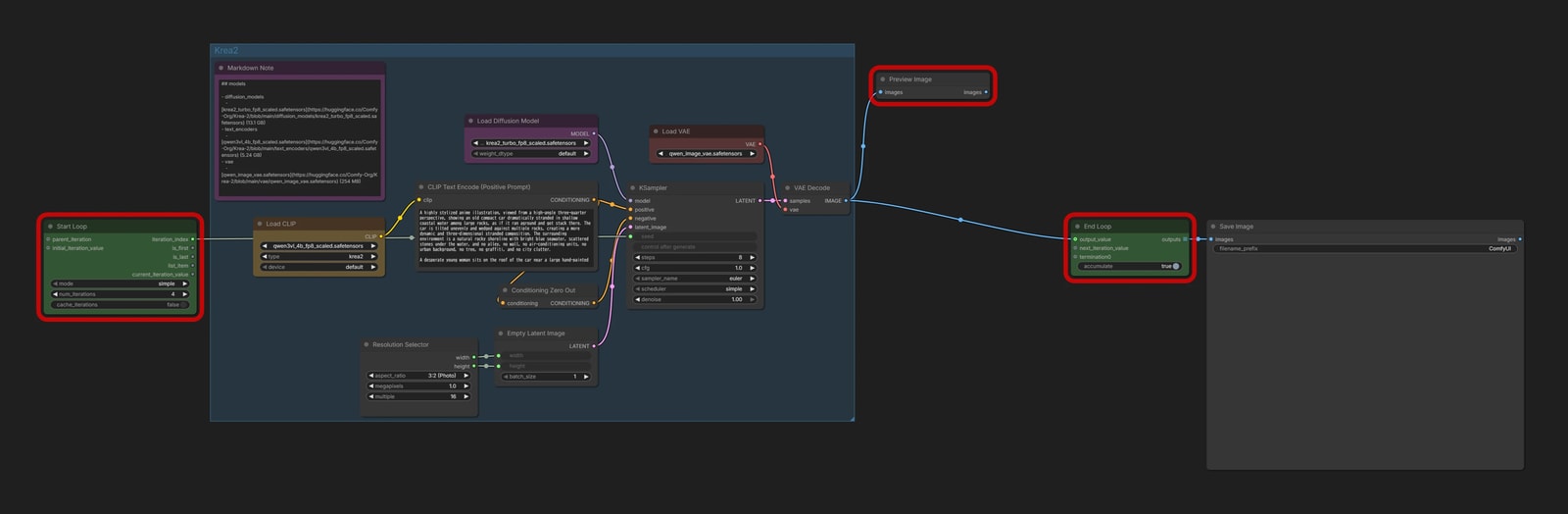Click the LATENT output socket on Empty Latent Image
Image resolution: width=1568 pixels, height=514 pixels.
595,345
